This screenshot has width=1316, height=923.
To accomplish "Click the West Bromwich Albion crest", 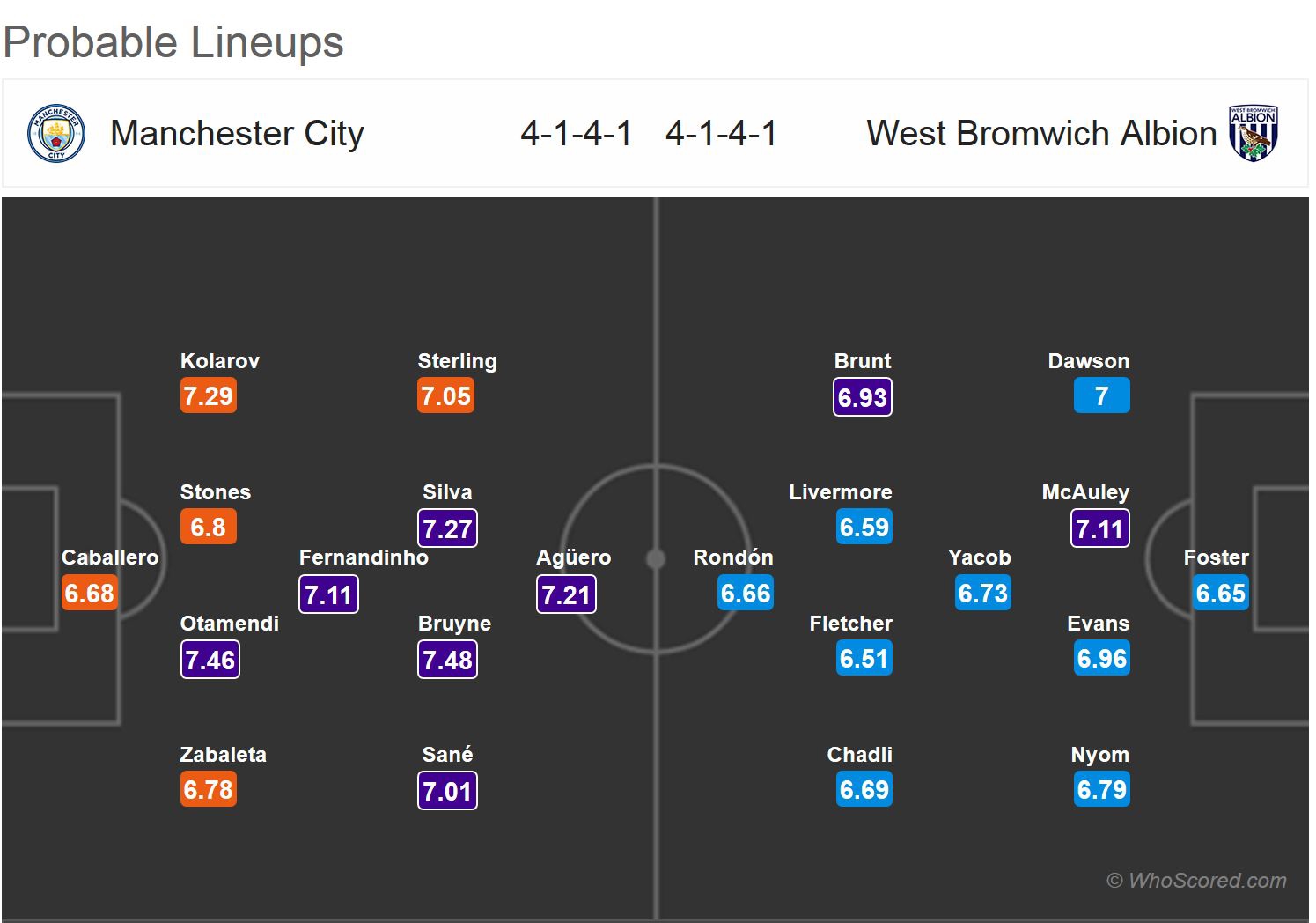I will 1253,133.
